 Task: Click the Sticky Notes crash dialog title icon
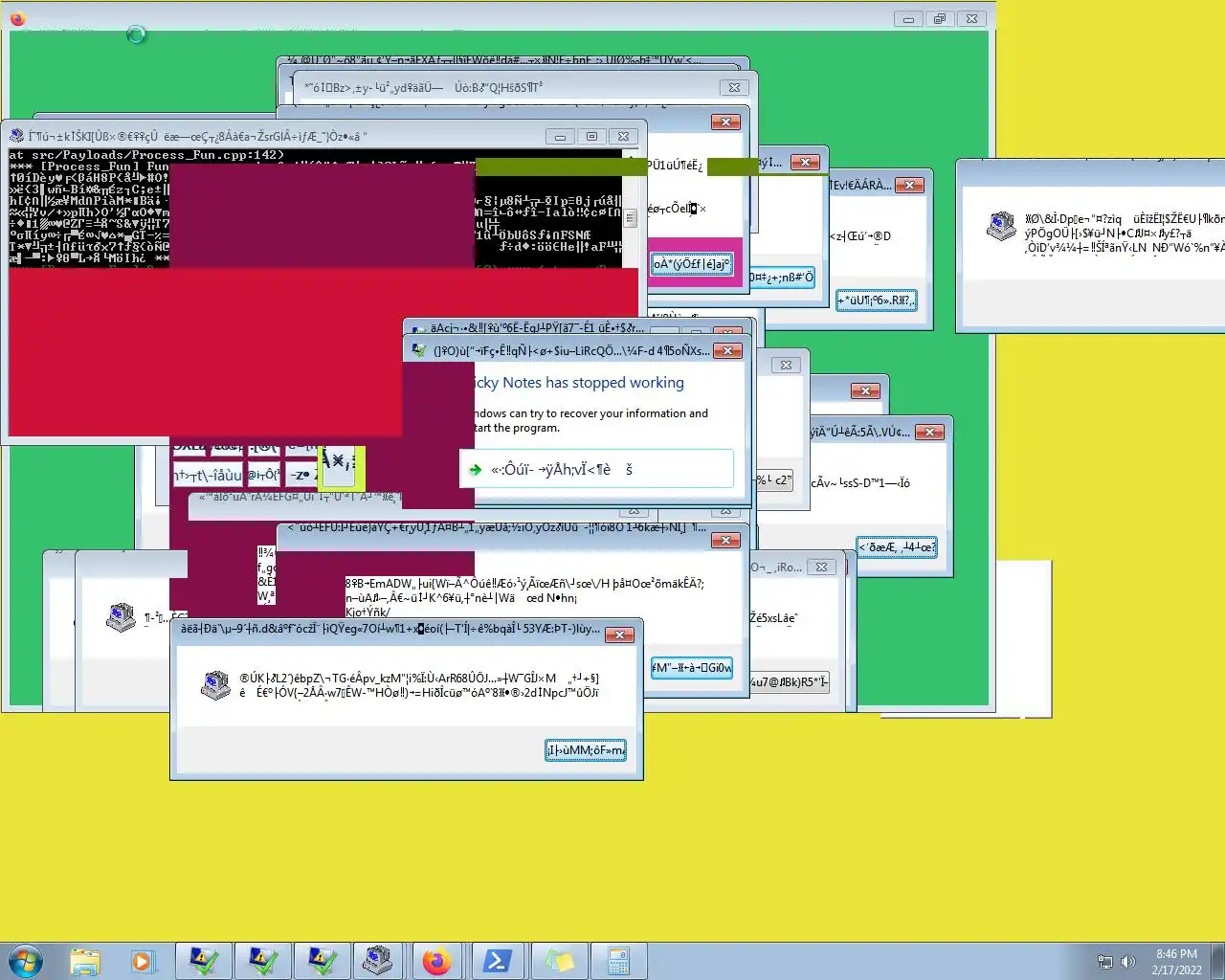click(419, 350)
